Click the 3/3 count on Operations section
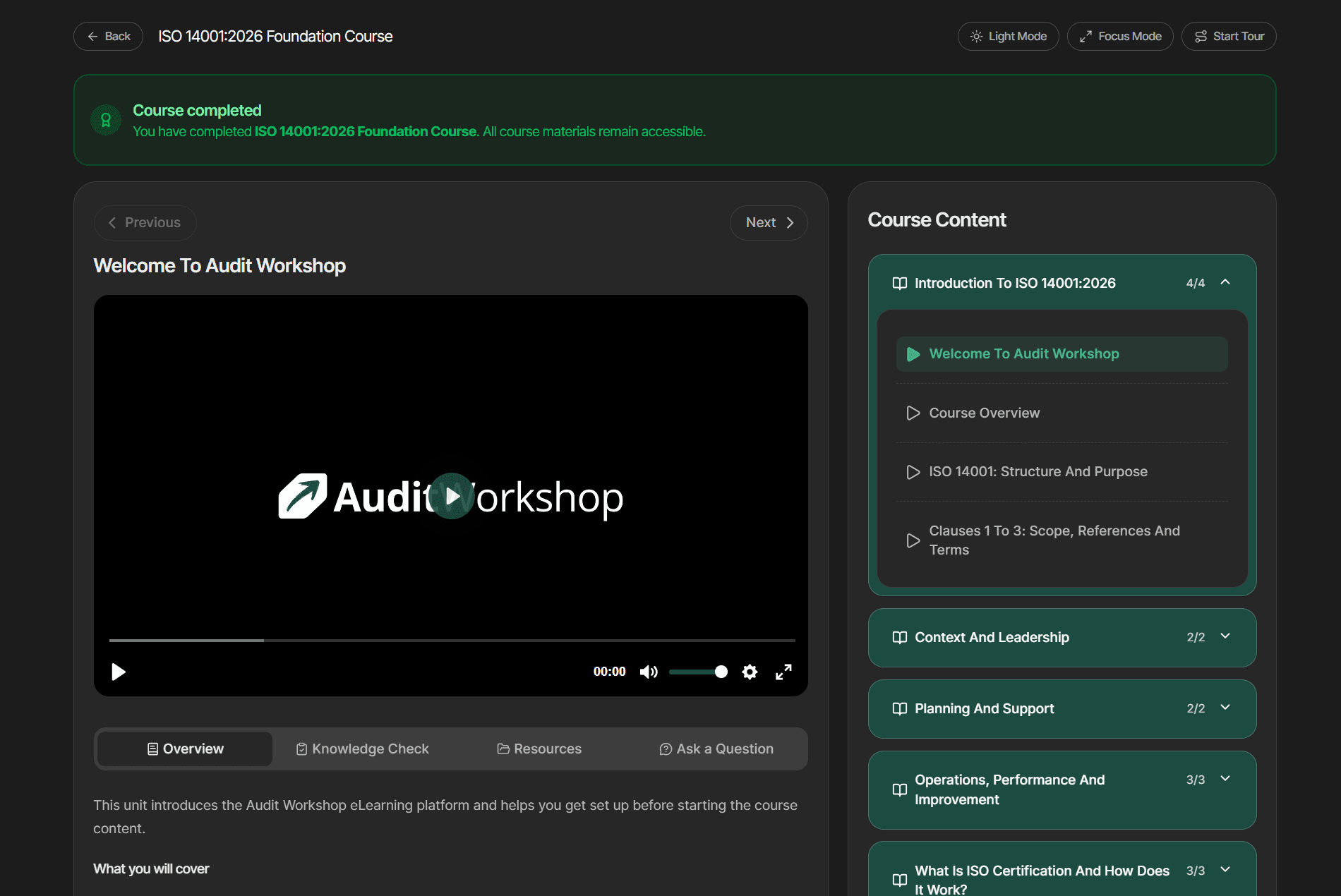 [1195, 780]
